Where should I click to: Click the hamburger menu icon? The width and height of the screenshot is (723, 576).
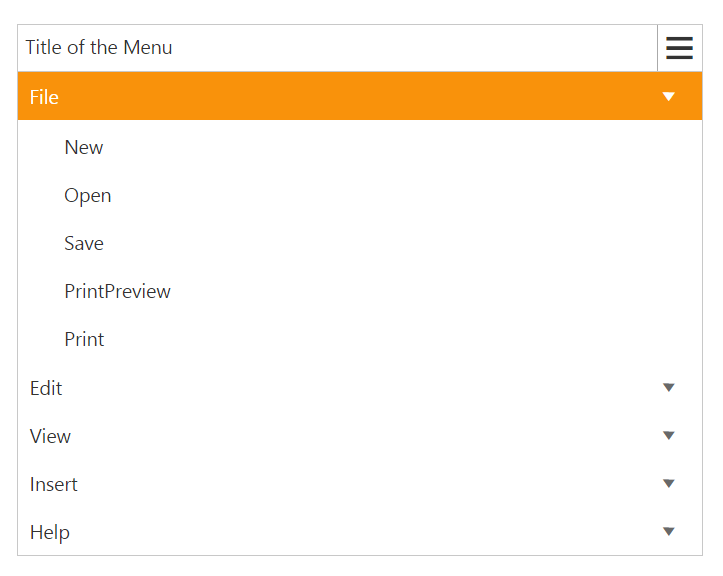(x=679, y=48)
